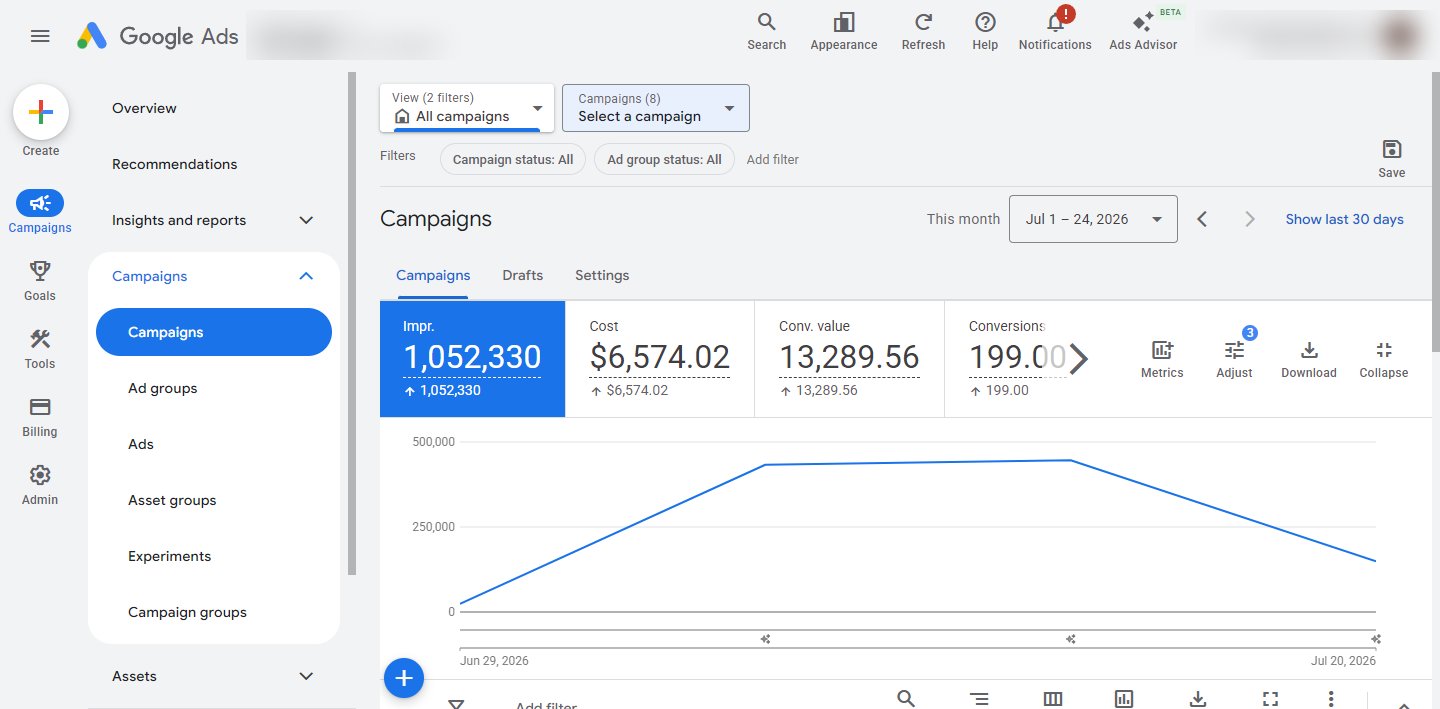This screenshot has height=709, width=1440.
Task: Open Overview in the sidebar
Action: 144,108
